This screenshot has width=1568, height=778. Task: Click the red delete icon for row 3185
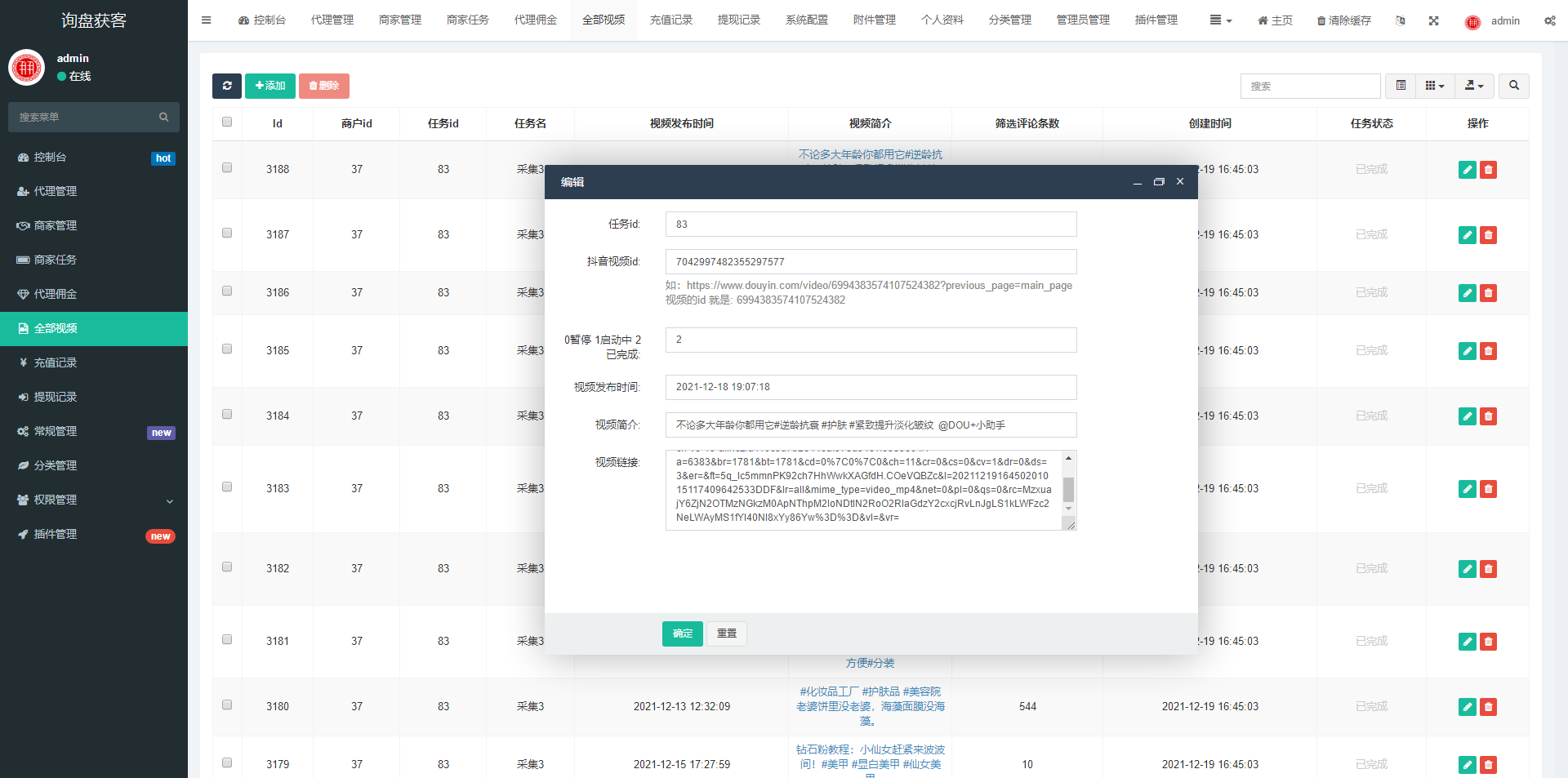click(x=1488, y=351)
